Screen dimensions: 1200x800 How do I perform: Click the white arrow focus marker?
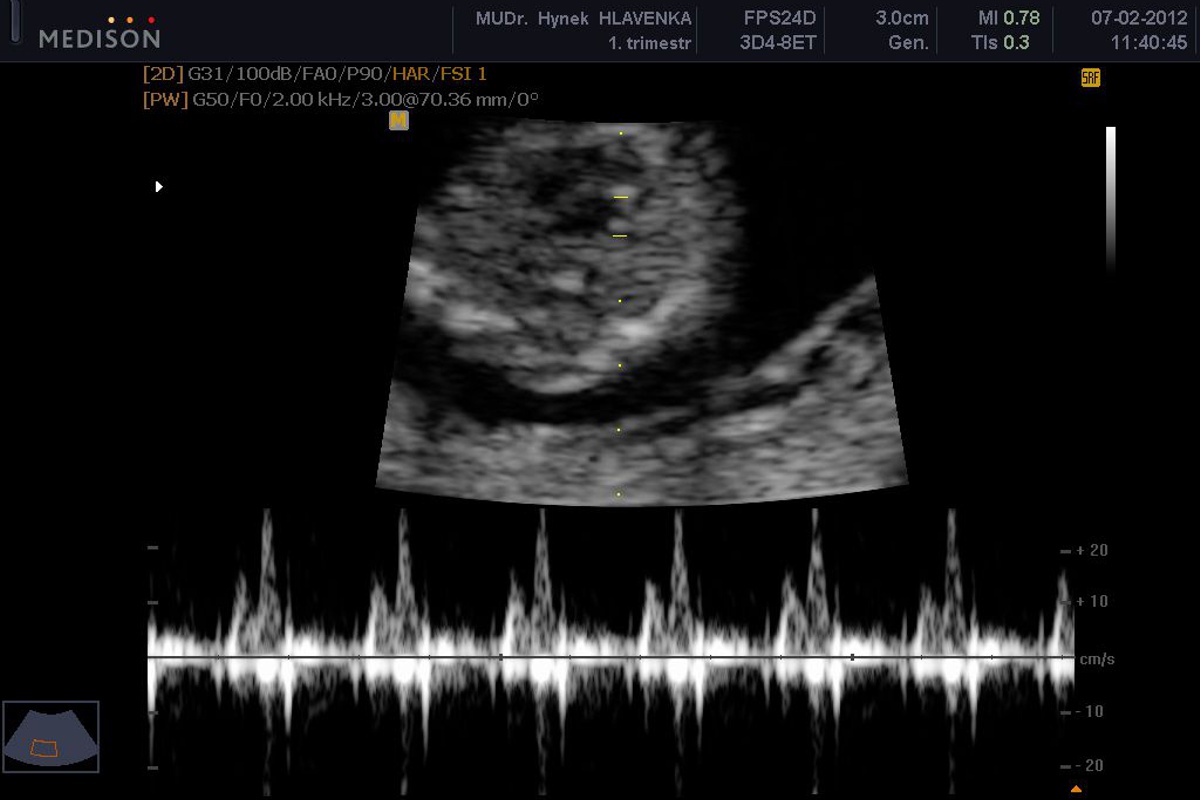point(158,186)
